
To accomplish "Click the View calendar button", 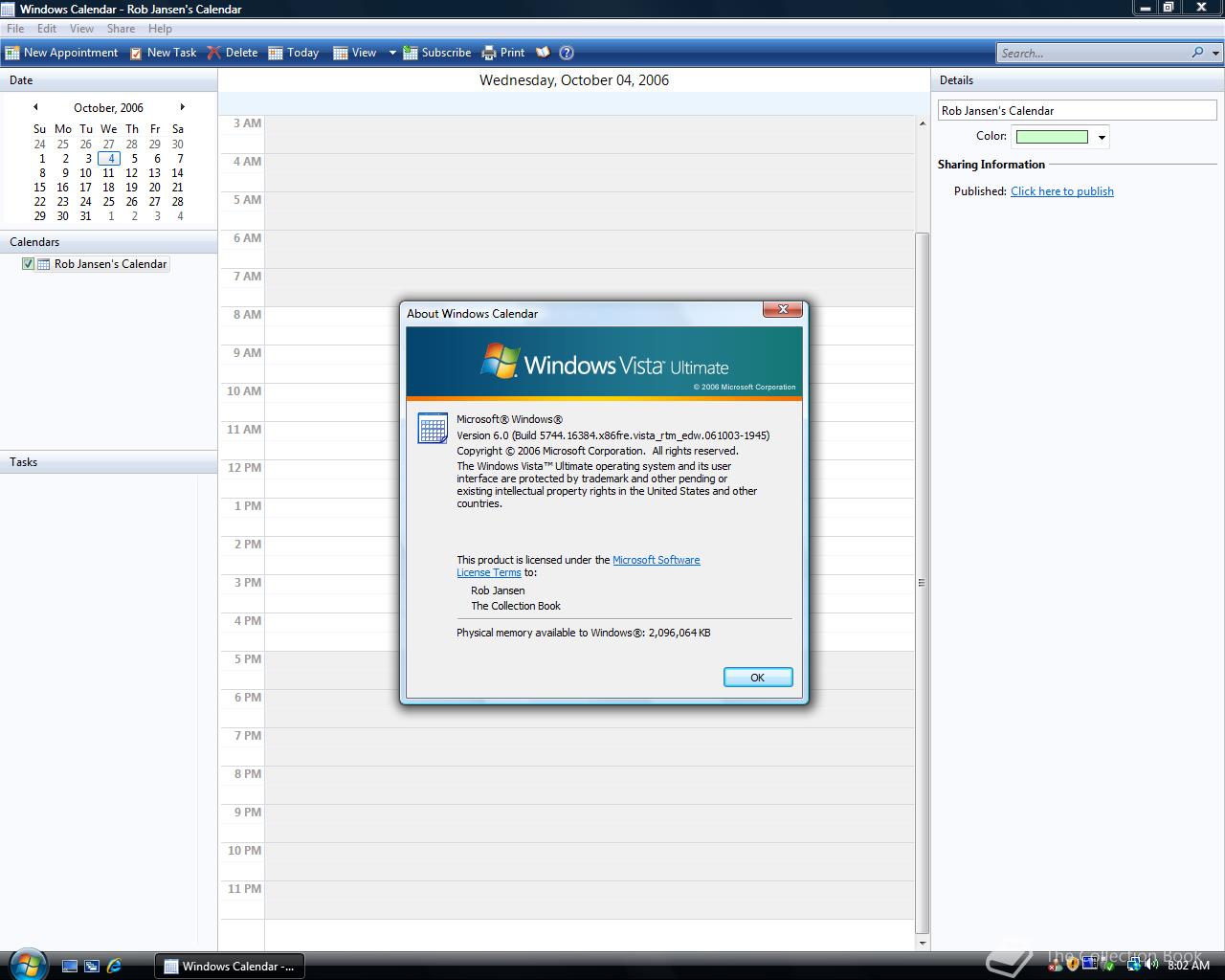I will 354,53.
